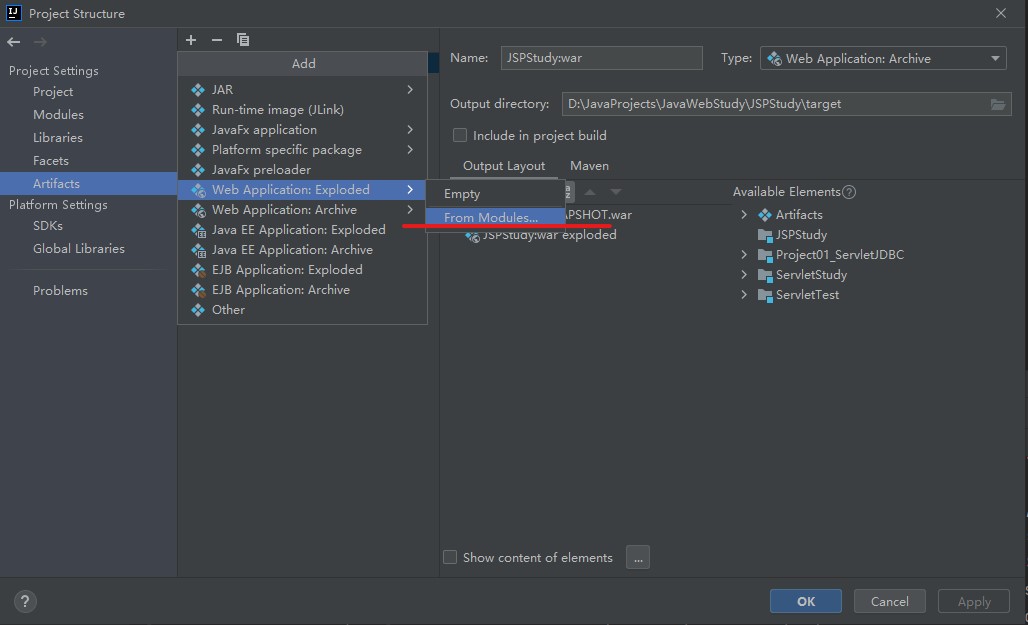Open help with the question mark button
Viewport: 1028px width, 625px height.
[25, 601]
